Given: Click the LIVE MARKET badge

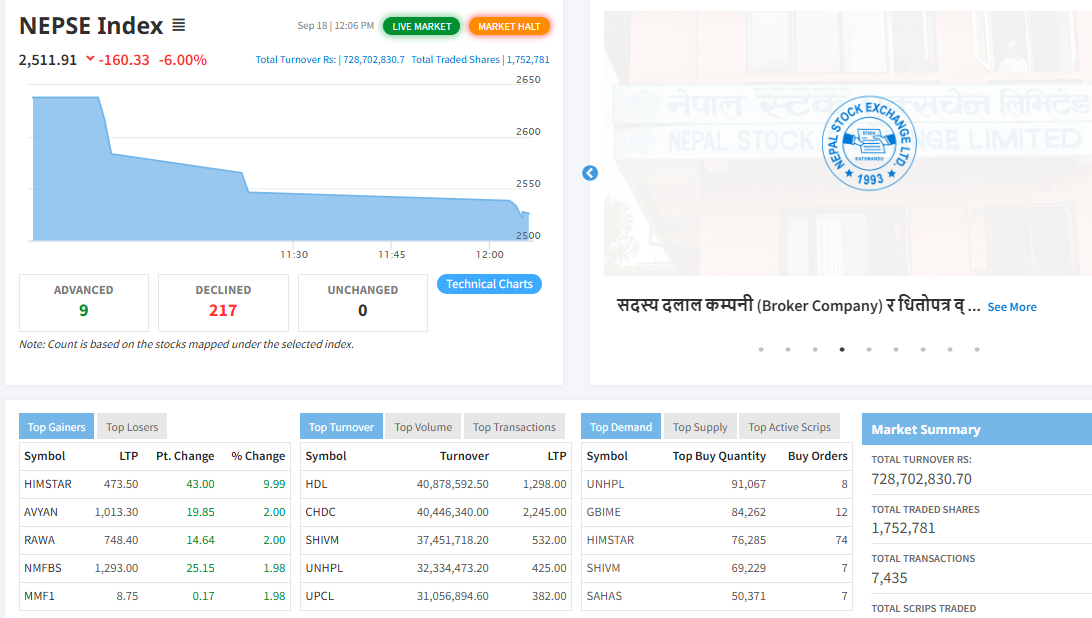Looking at the screenshot, I should coord(421,26).
